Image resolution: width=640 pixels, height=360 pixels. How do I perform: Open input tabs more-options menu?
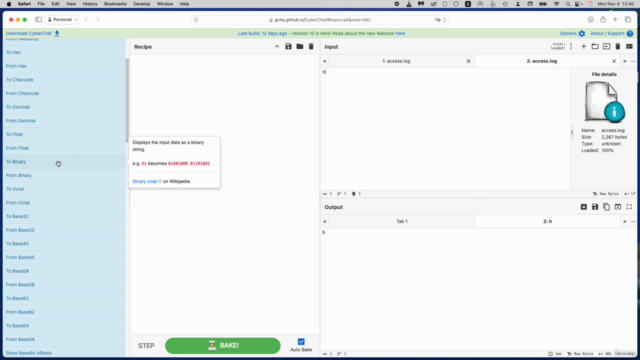click(x=633, y=61)
